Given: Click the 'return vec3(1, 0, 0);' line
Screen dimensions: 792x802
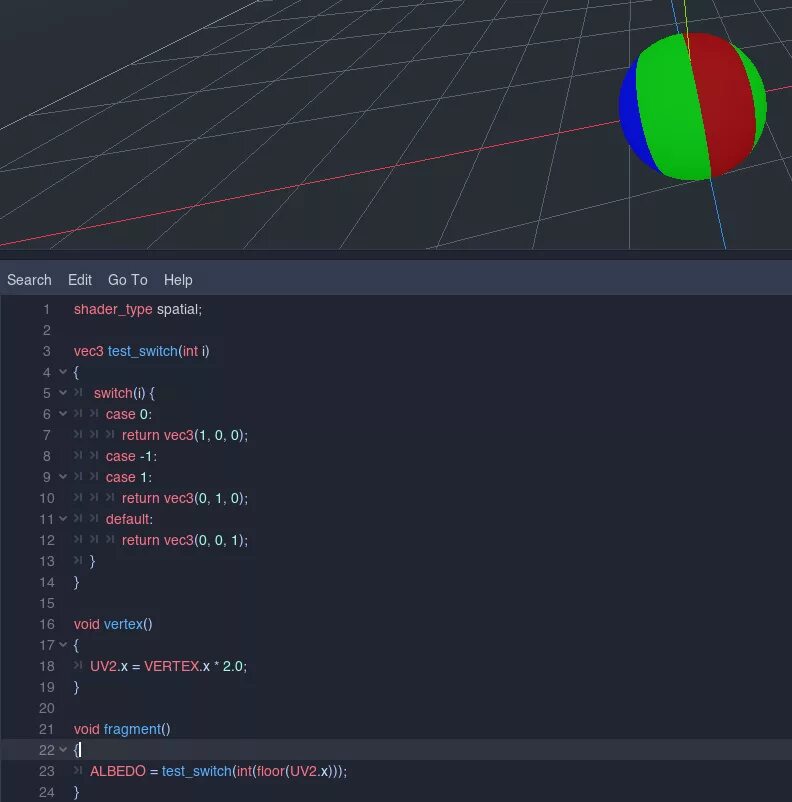Looking at the screenshot, I should (185, 435).
